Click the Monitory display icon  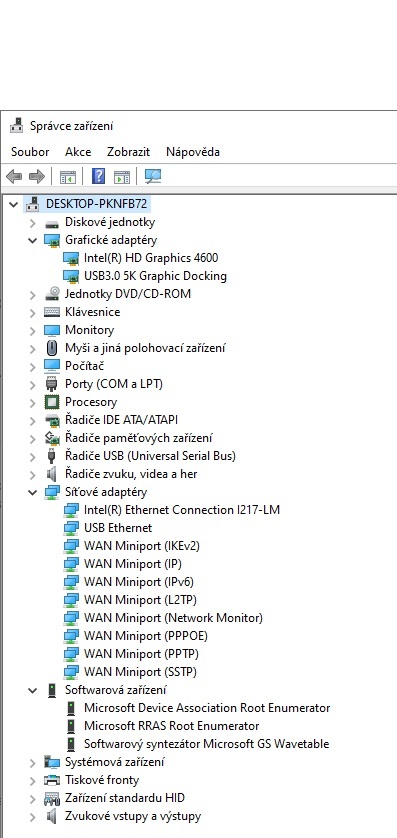click(x=52, y=330)
